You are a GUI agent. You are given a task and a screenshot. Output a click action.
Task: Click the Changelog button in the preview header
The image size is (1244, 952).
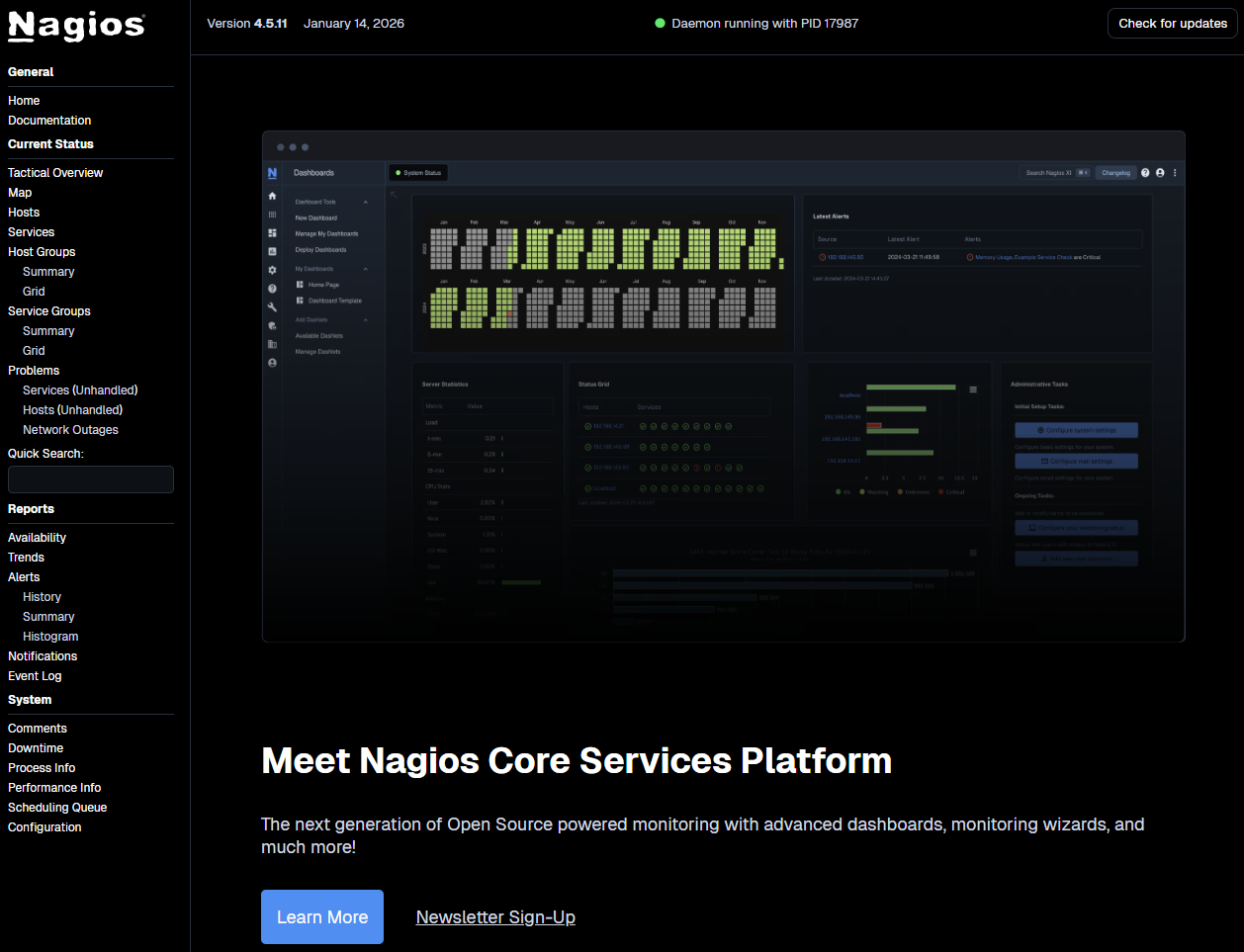[1116, 172]
